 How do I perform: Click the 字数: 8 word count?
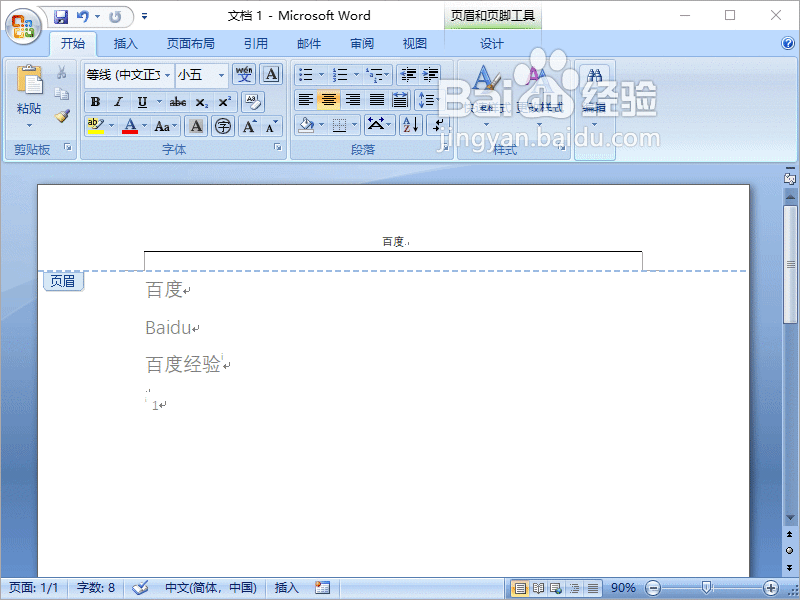pyautogui.click(x=96, y=588)
